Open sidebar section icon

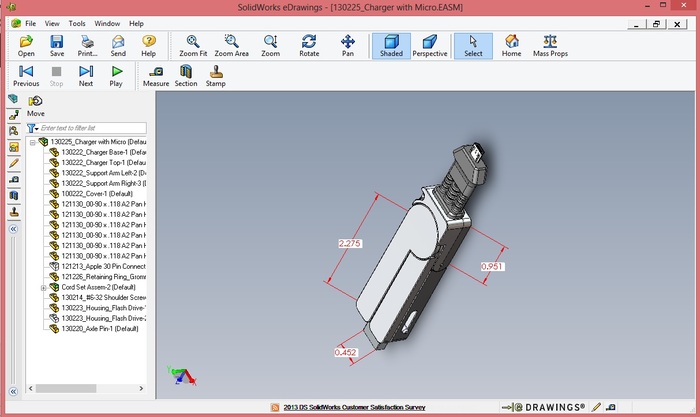pyautogui.click(x=14, y=196)
